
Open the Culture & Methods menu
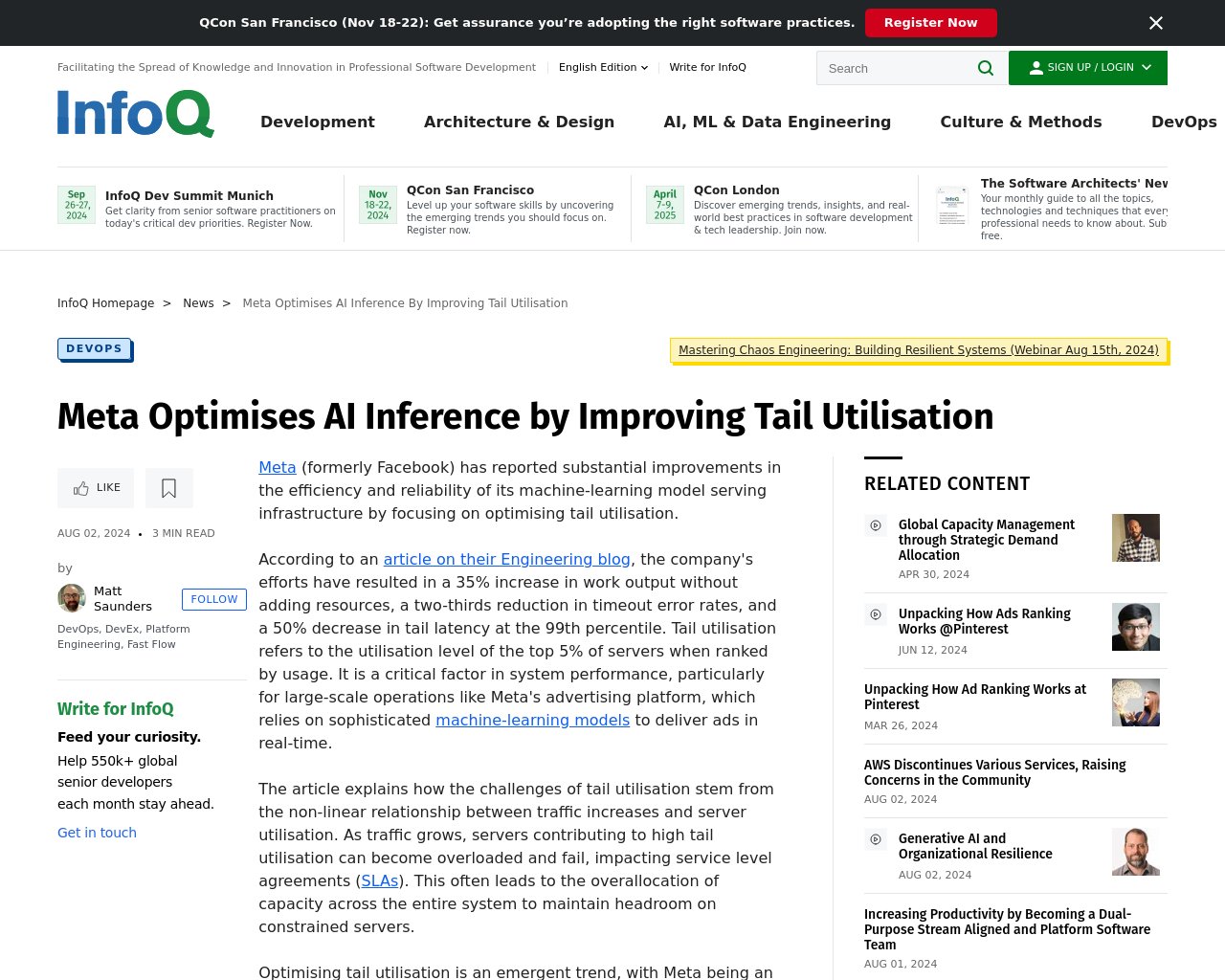coord(1021,122)
